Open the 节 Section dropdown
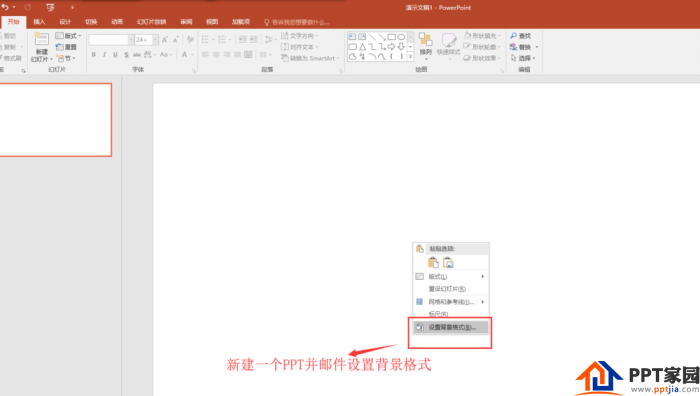The image size is (700, 396). tap(66, 58)
